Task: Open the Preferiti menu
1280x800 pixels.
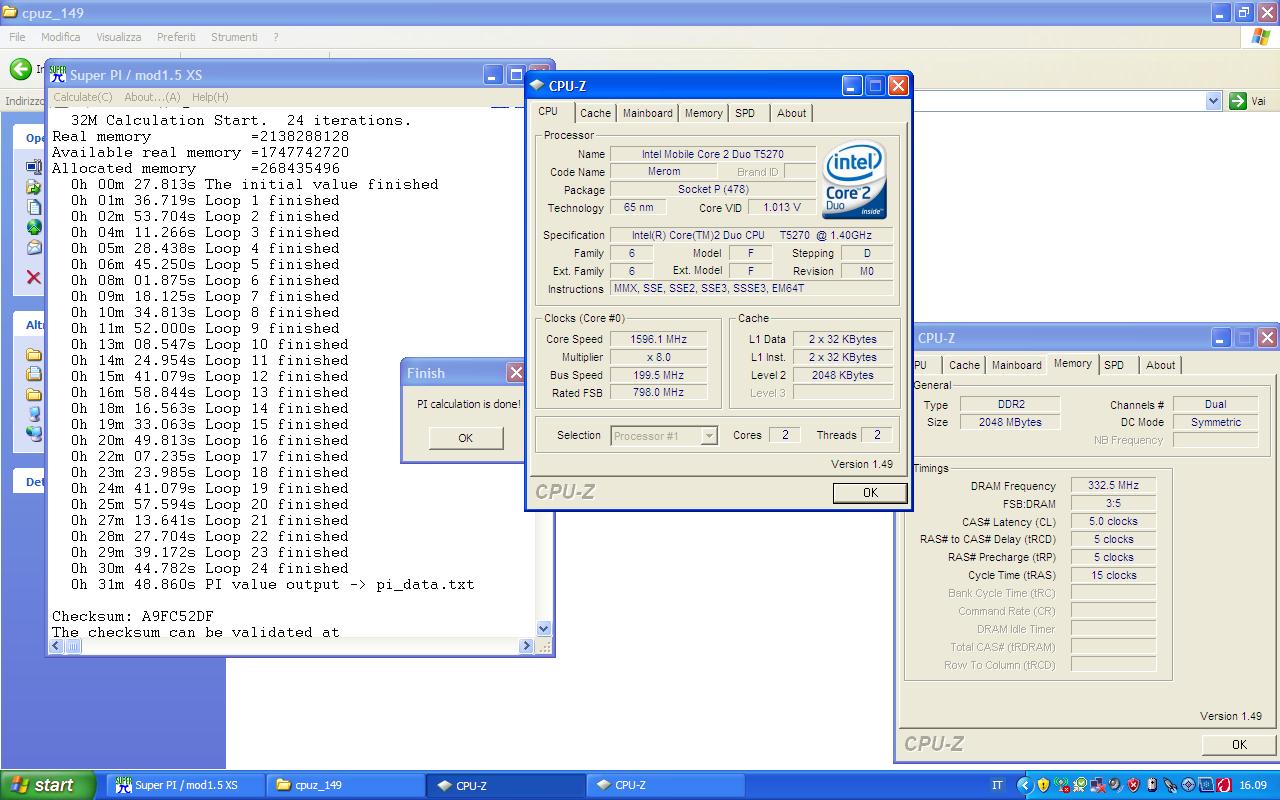Action: click(176, 37)
